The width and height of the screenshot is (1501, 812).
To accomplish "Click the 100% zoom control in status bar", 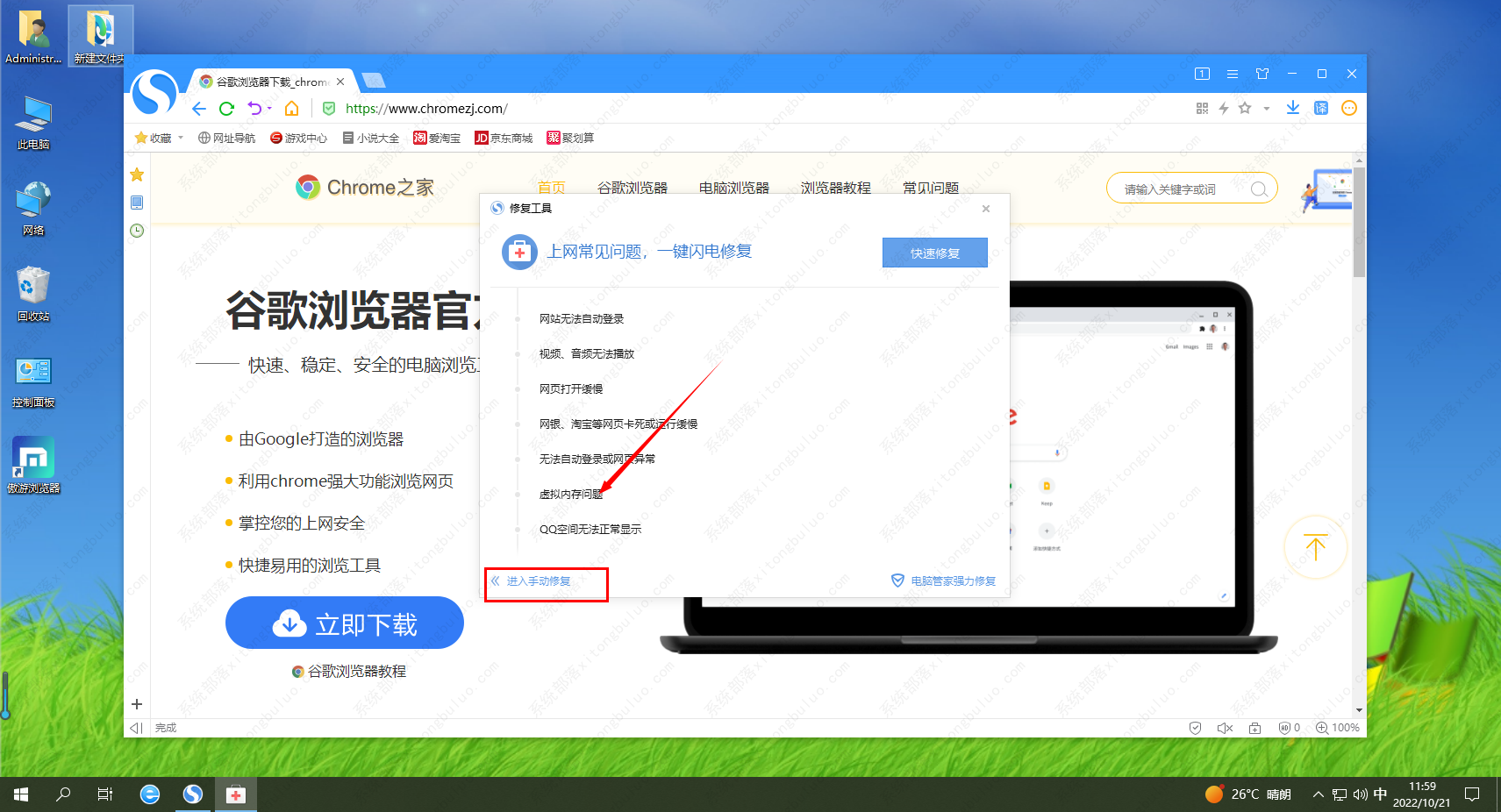I will tap(1338, 728).
